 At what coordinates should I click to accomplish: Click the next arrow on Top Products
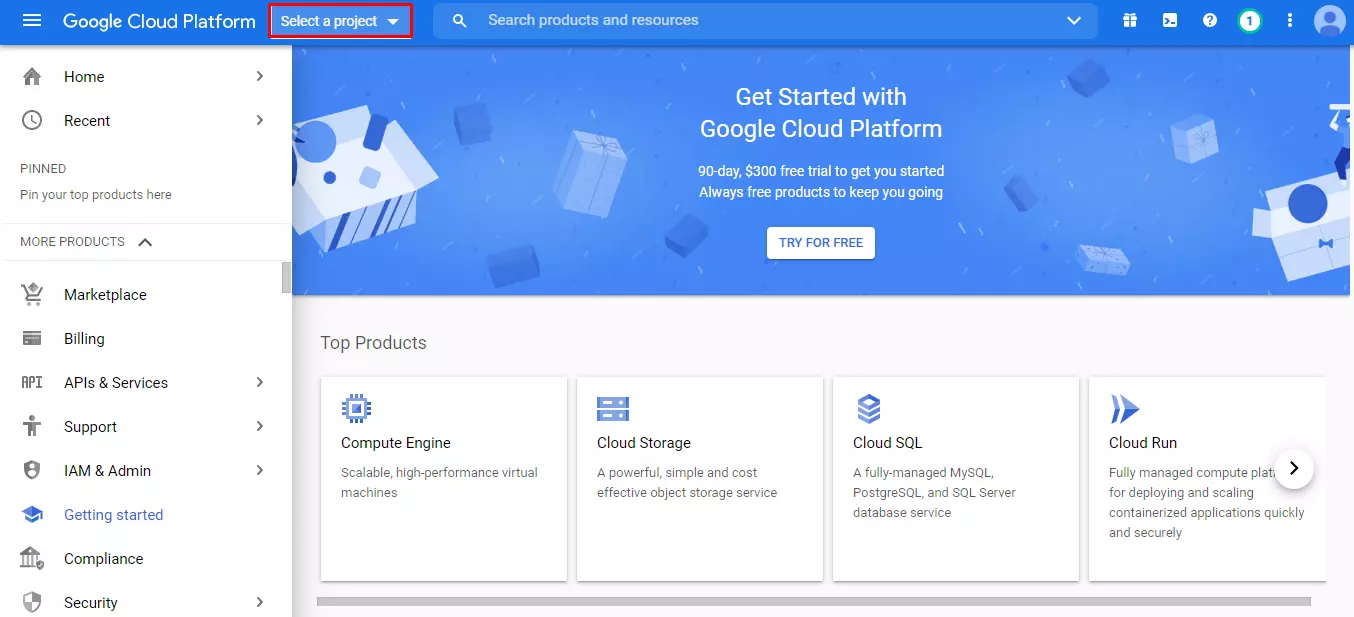tap(1294, 468)
